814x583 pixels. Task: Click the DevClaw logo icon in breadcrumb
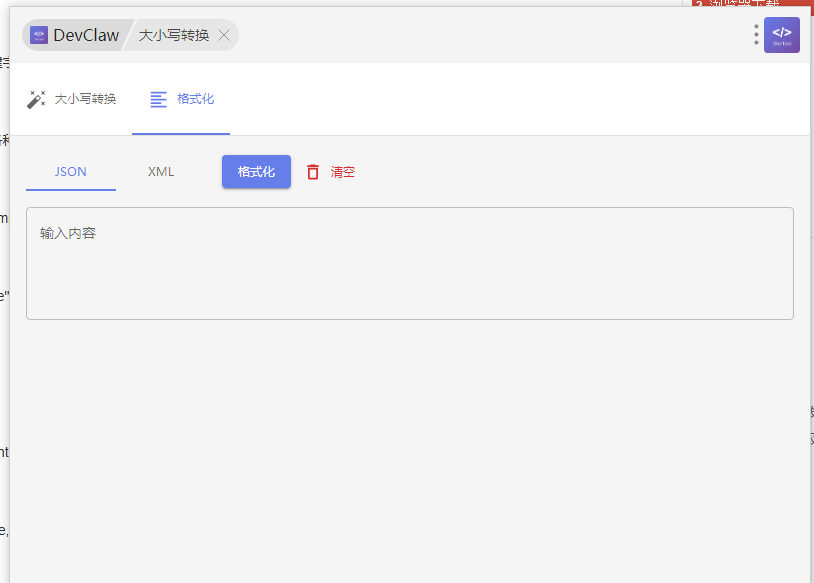39,35
